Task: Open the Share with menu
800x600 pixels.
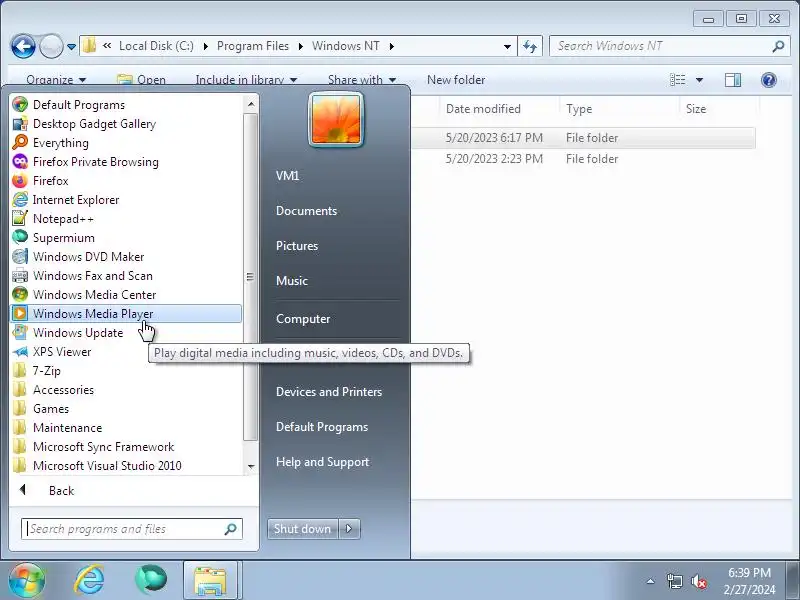Action: (362, 80)
